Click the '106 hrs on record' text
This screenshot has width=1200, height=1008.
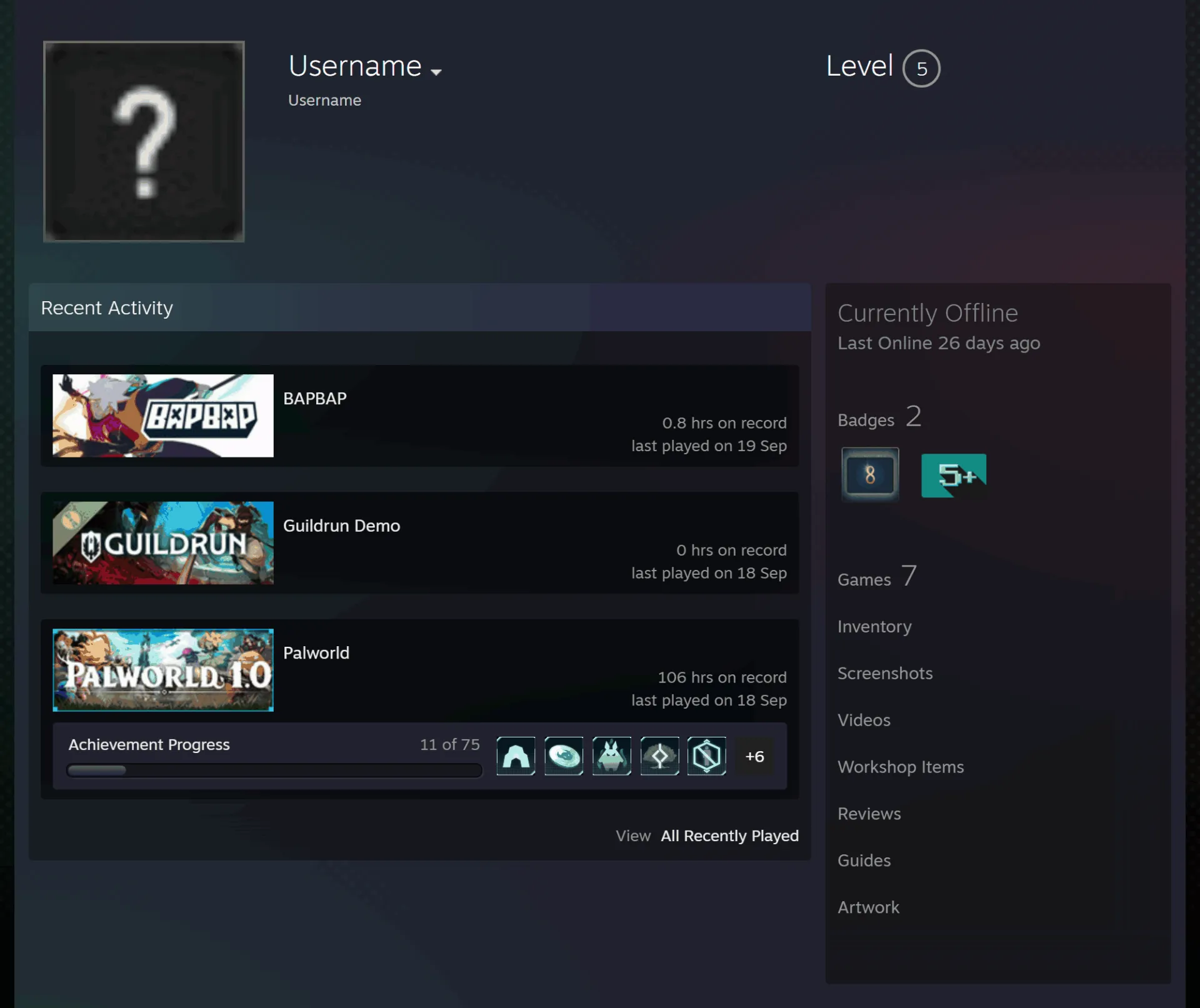[722, 677]
